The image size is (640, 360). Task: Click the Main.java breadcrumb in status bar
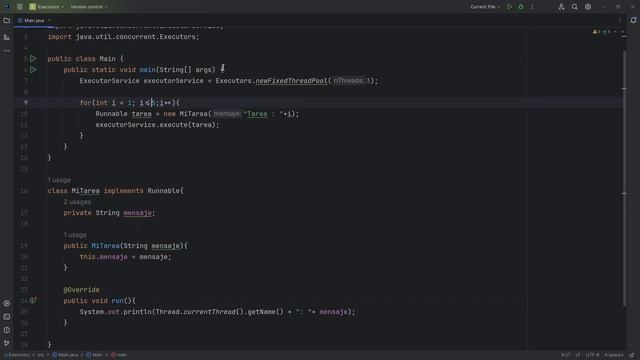65,355
